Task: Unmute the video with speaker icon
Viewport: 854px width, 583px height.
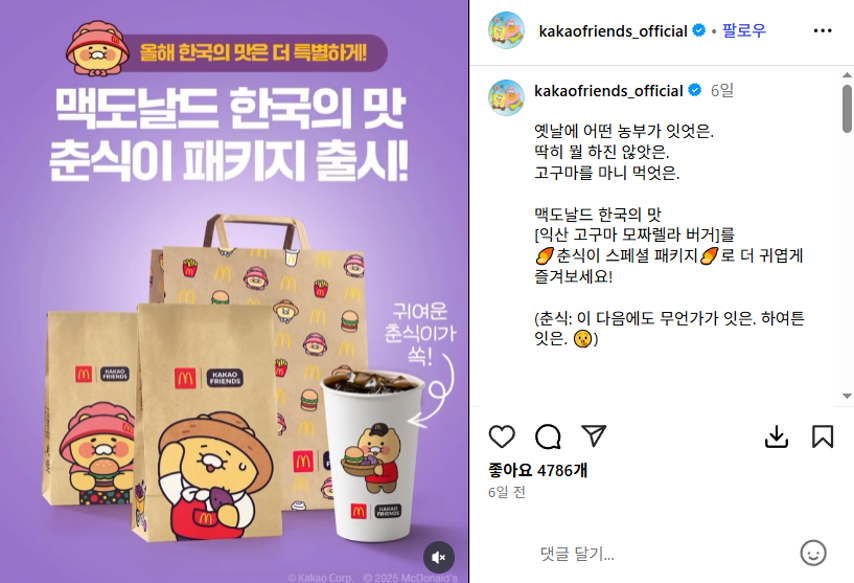Action: tap(438, 557)
